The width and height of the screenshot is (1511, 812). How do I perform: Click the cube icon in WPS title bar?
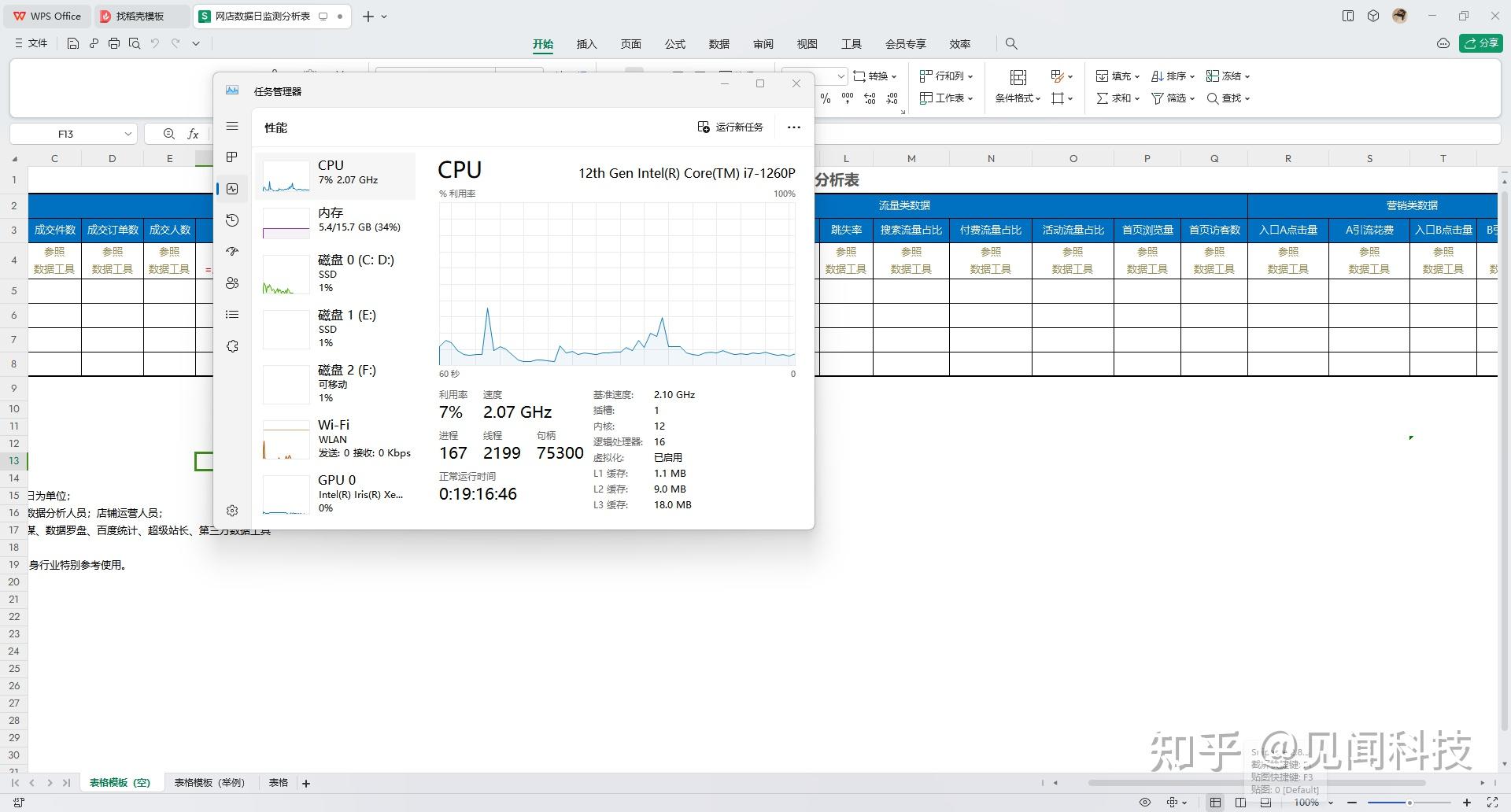pos(1373,16)
